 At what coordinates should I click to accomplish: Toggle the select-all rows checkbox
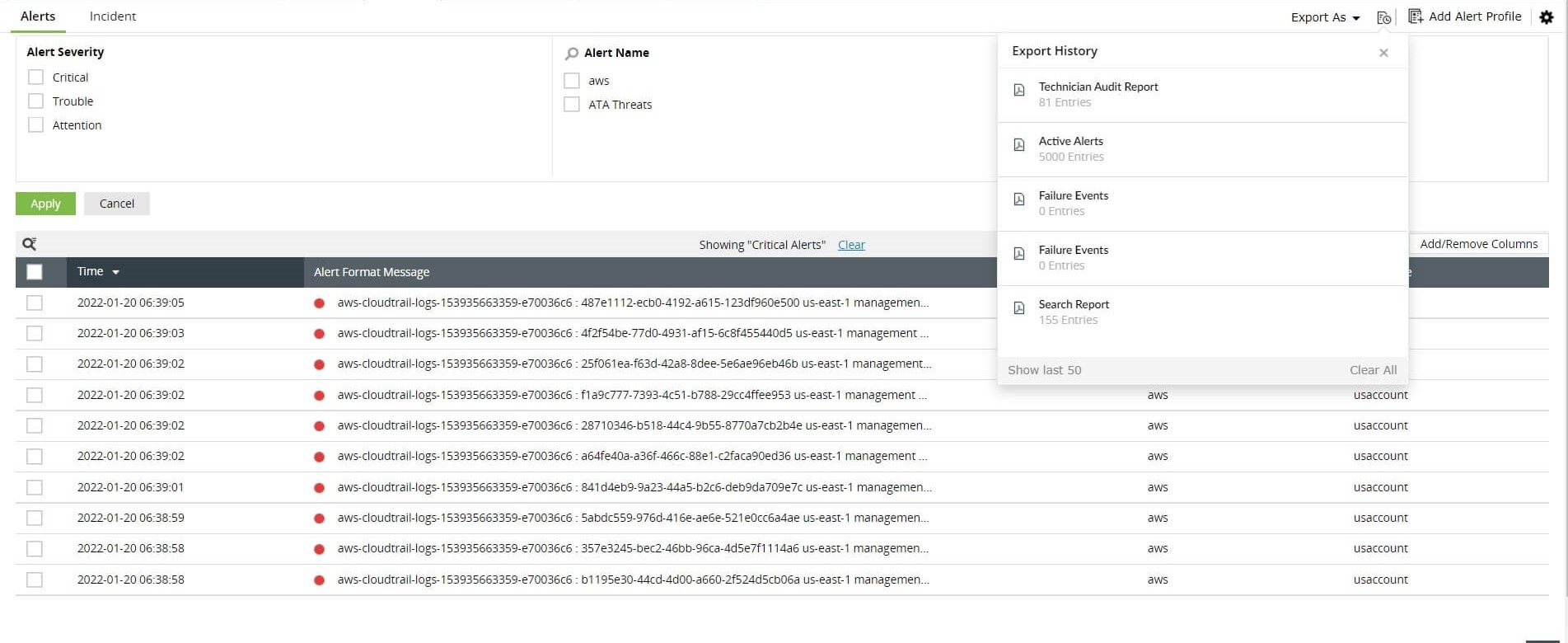35,272
